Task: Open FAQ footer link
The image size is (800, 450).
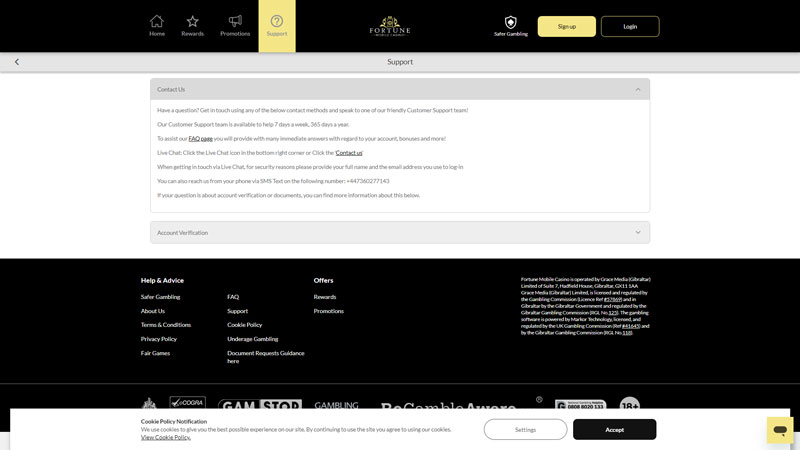Action: pyautogui.click(x=233, y=297)
